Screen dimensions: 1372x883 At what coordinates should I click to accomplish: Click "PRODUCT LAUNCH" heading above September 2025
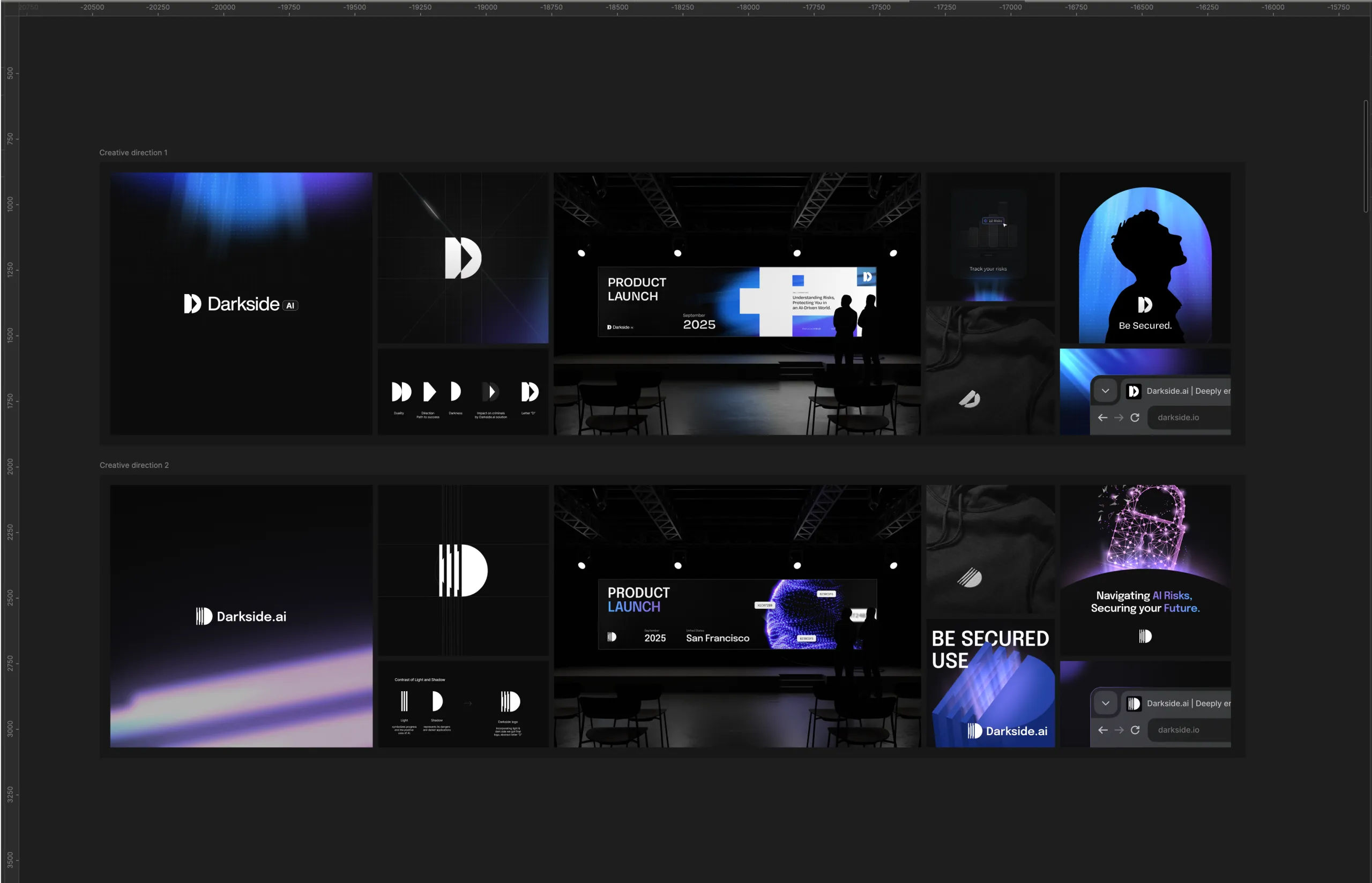coord(636,289)
